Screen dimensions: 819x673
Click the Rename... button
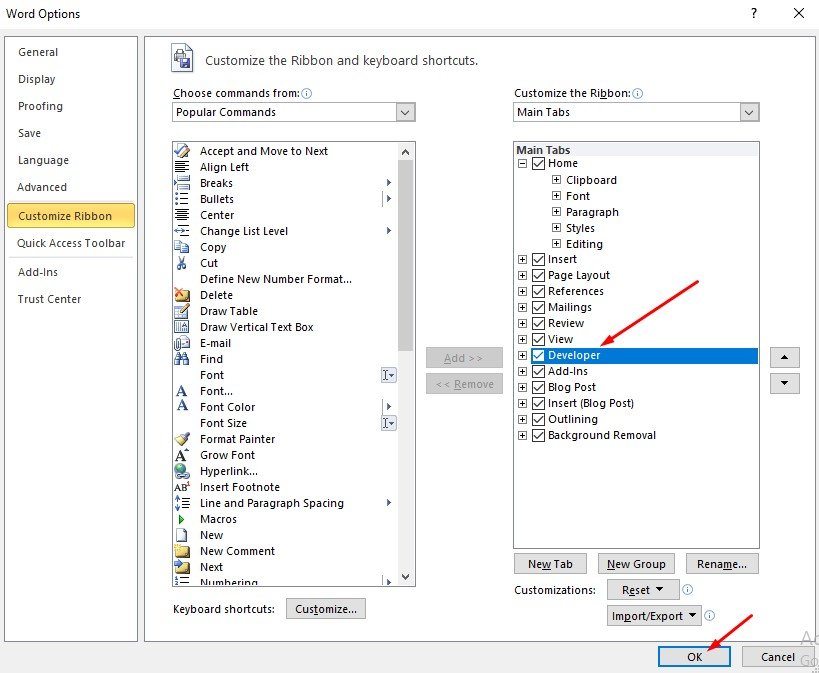click(722, 564)
